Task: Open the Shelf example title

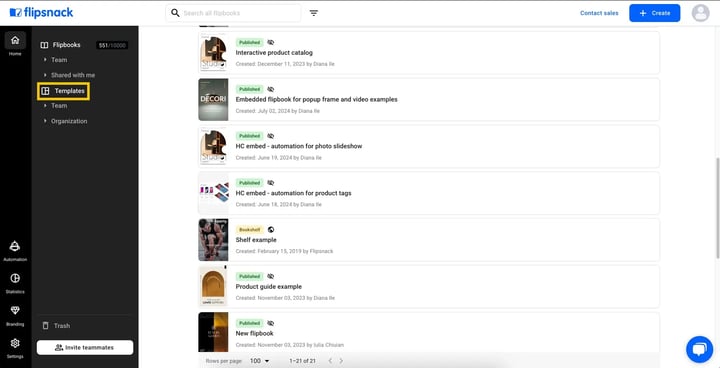Action: click(256, 240)
